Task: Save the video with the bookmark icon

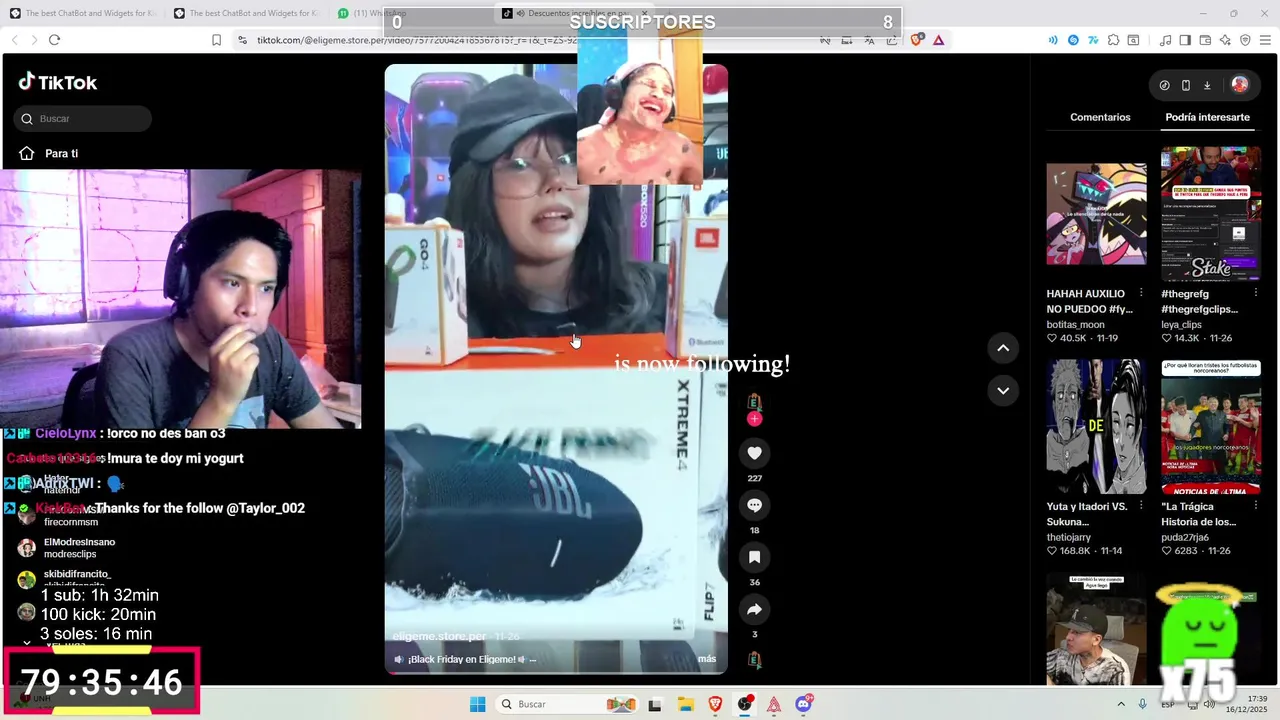Action: tap(754, 557)
